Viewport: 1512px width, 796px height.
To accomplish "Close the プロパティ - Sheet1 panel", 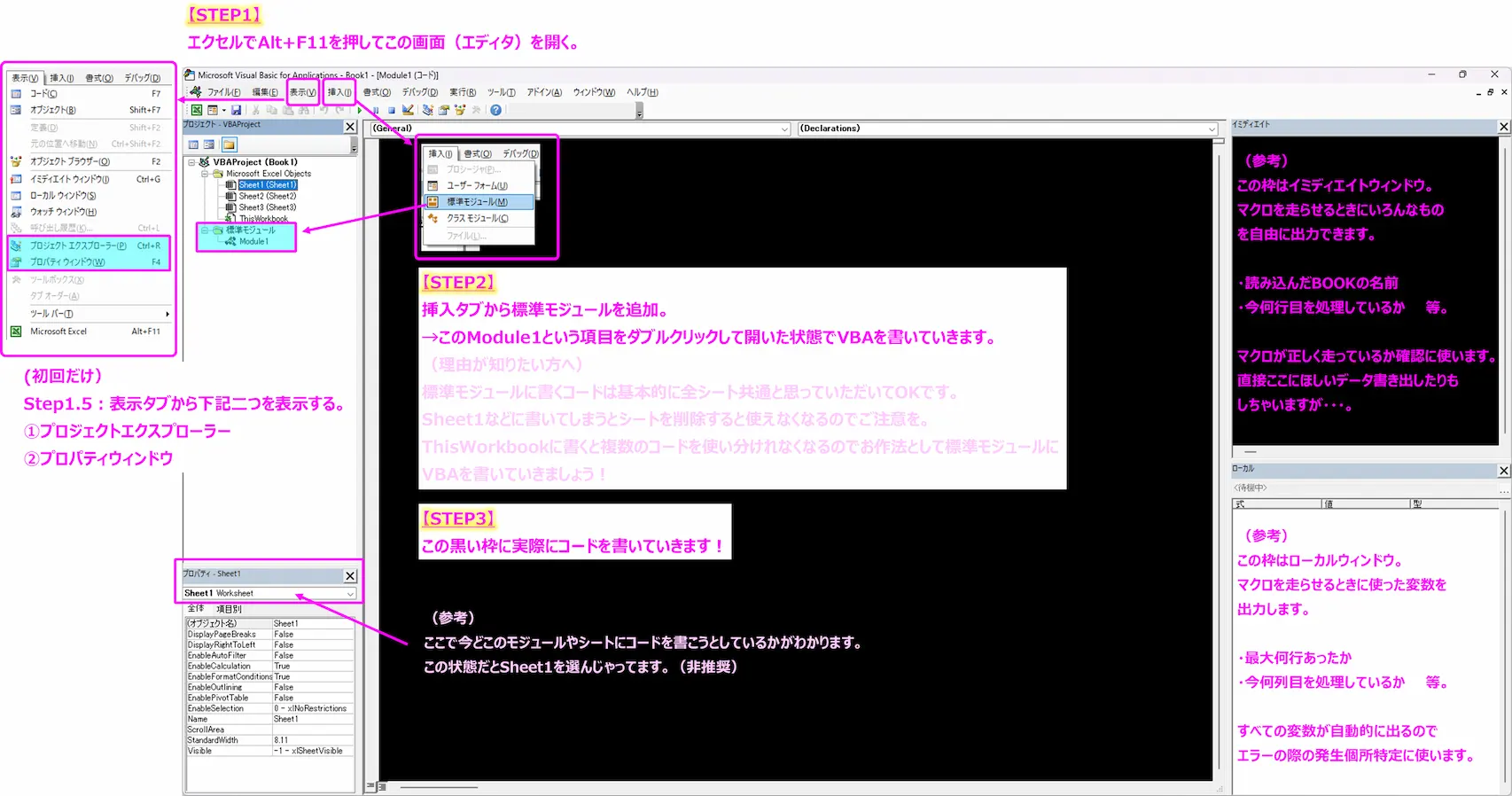I will click(350, 575).
